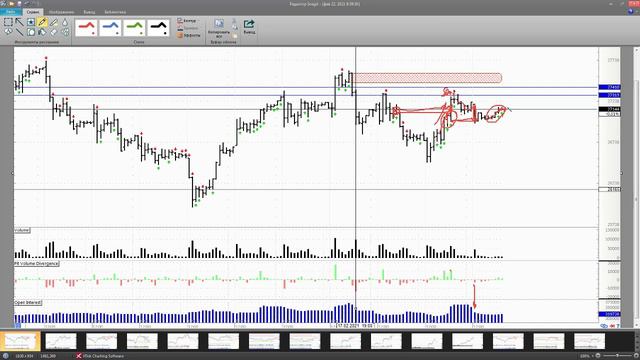Switch to the Сервис ribbon tab
Screen dimensions: 640x360
coord(33,12)
